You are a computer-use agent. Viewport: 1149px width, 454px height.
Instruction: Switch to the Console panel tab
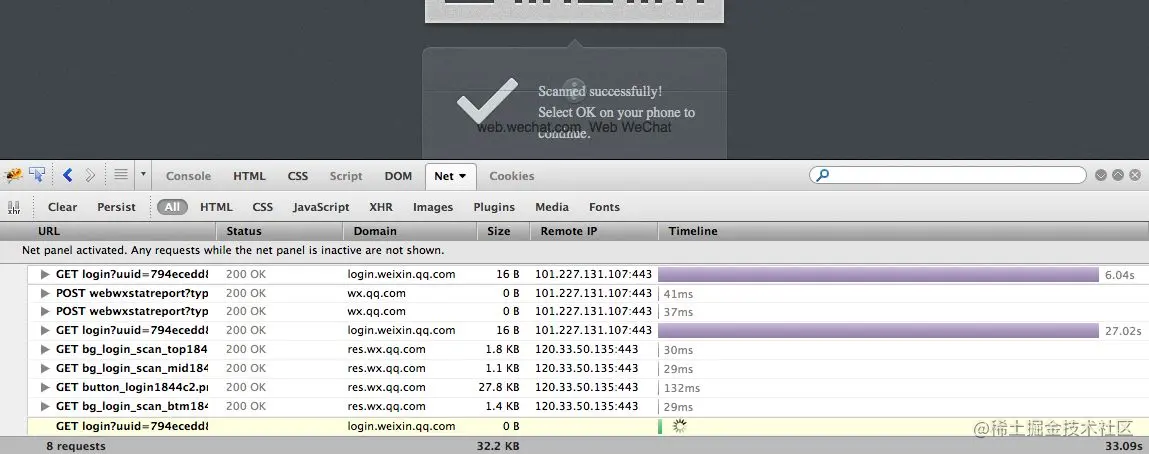(x=188, y=176)
